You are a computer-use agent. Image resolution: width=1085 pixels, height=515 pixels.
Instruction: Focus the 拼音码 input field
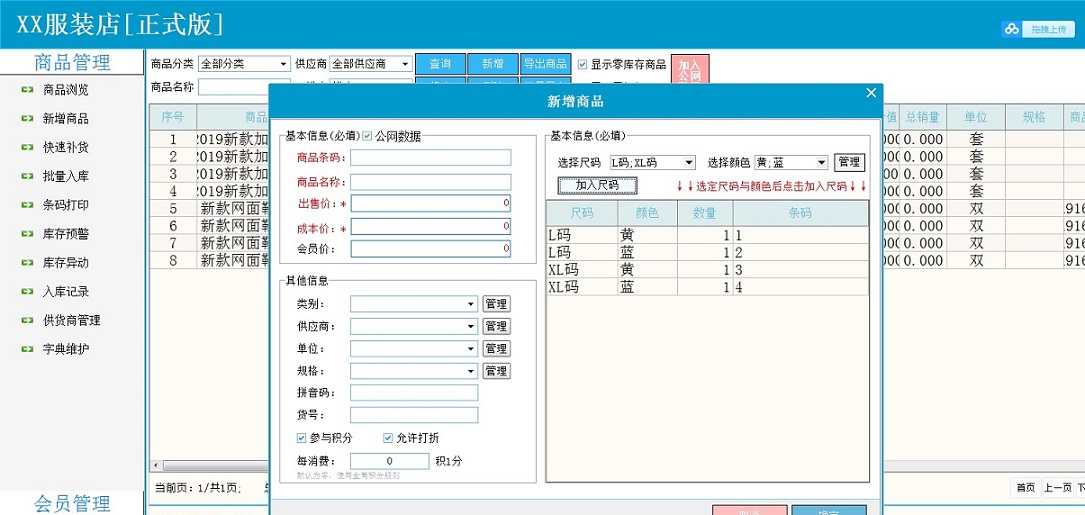coord(414,393)
